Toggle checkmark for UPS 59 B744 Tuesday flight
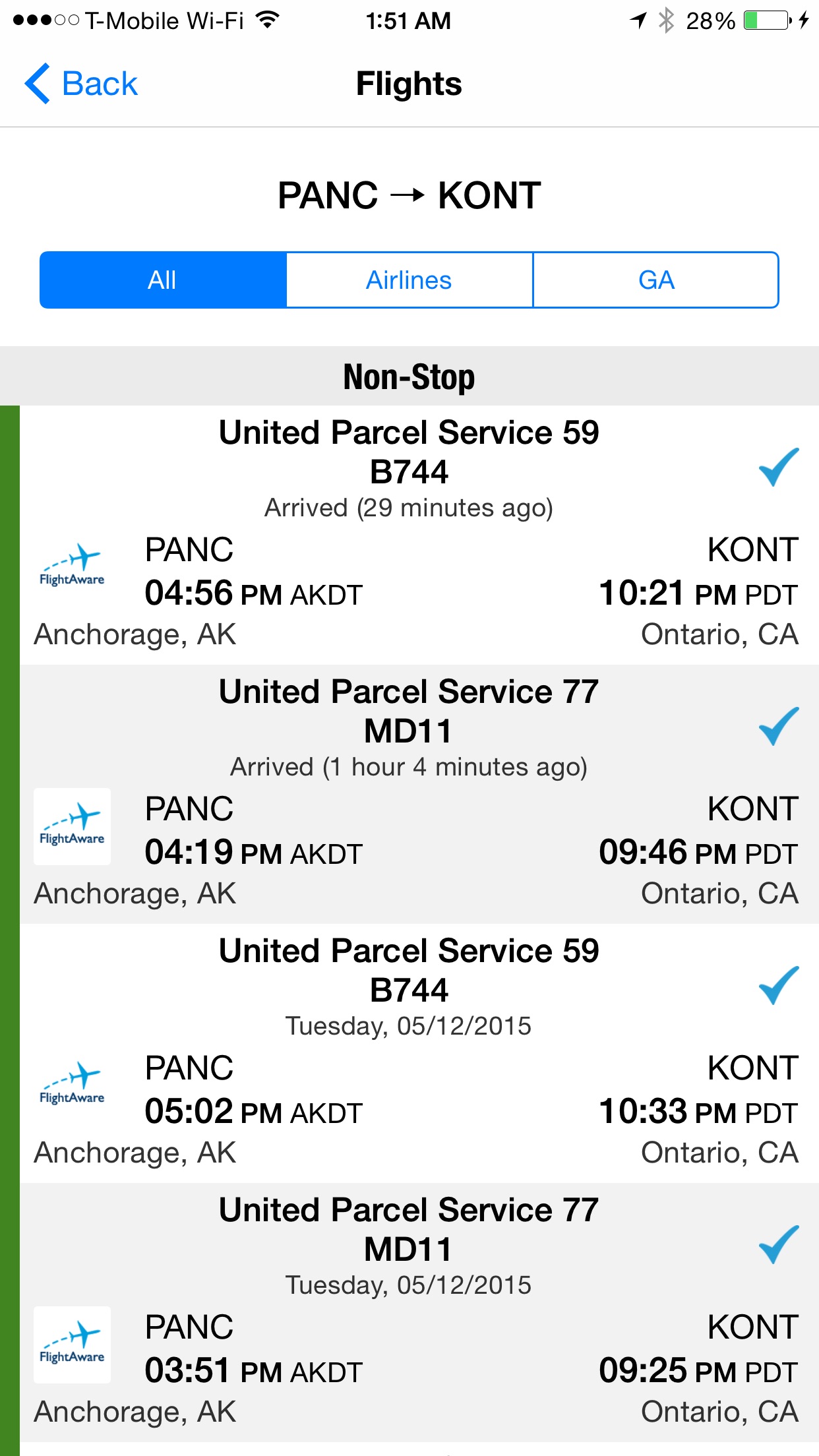Screen dimensions: 819x1456 pos(779,985)
